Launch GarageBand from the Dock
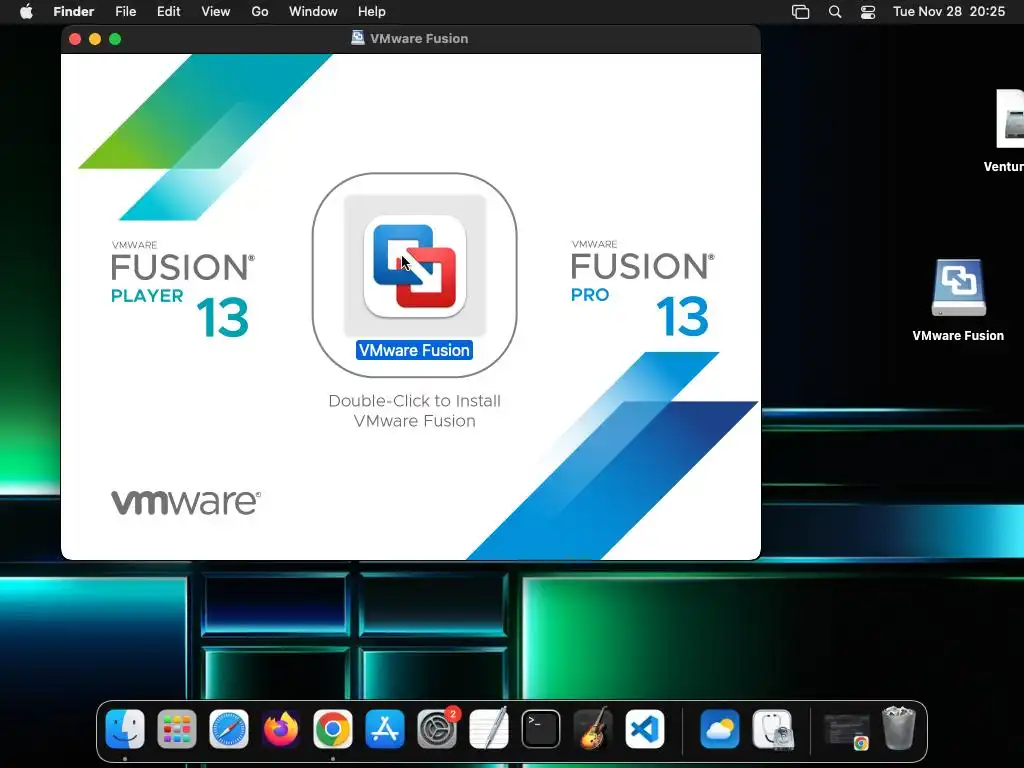 click(593, 729)
